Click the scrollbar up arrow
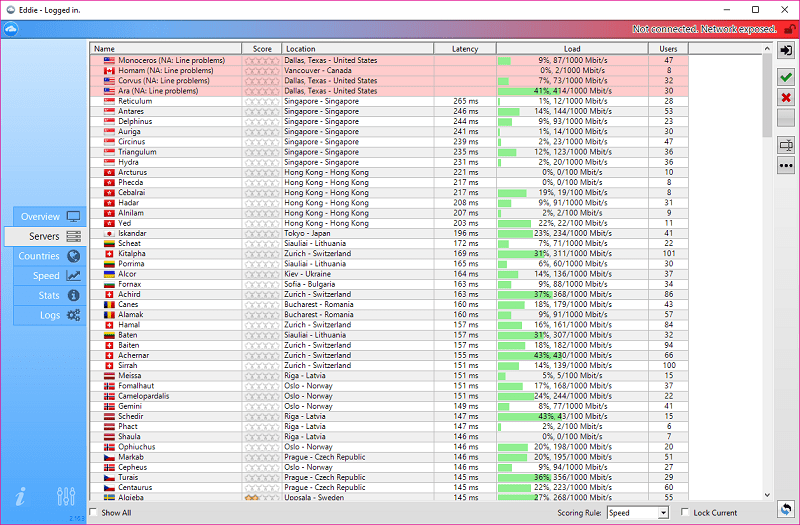This screenshot has width=800, height=525. [x=767, y=48]
